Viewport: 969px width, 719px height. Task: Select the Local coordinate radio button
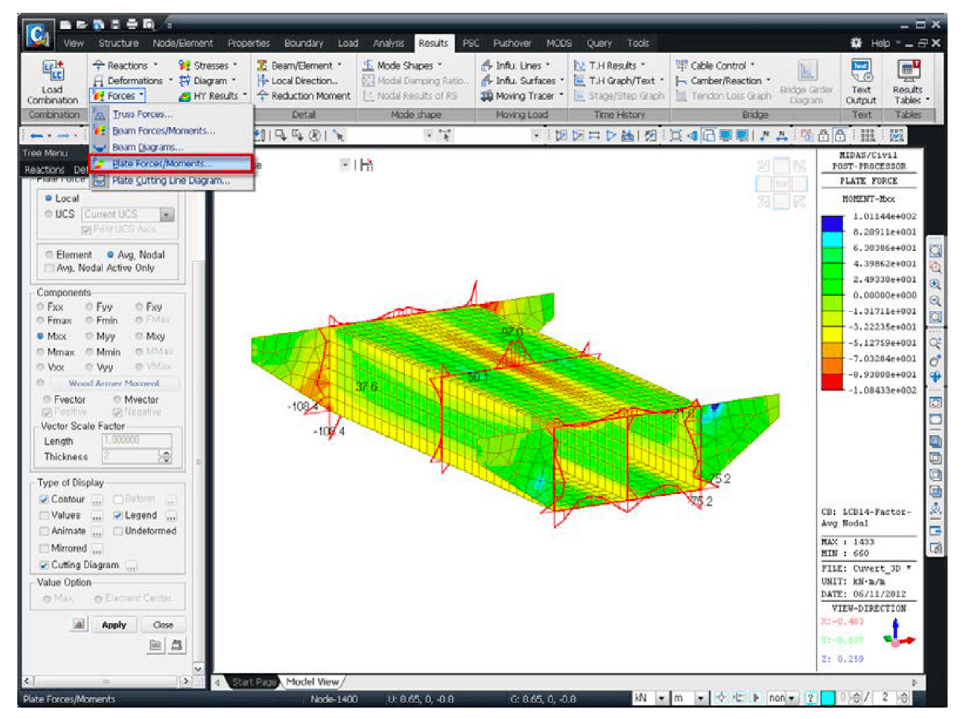[48, 198]
